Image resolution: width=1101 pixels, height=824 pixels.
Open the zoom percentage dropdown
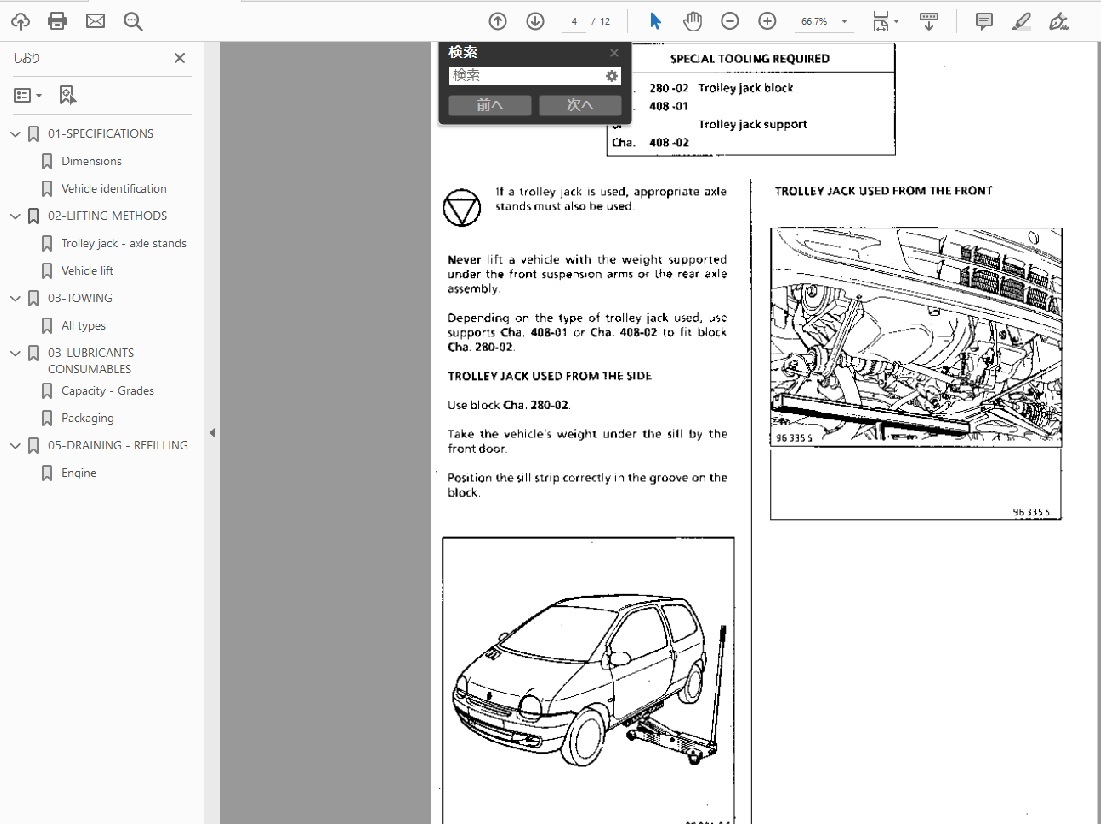(845, 22)
